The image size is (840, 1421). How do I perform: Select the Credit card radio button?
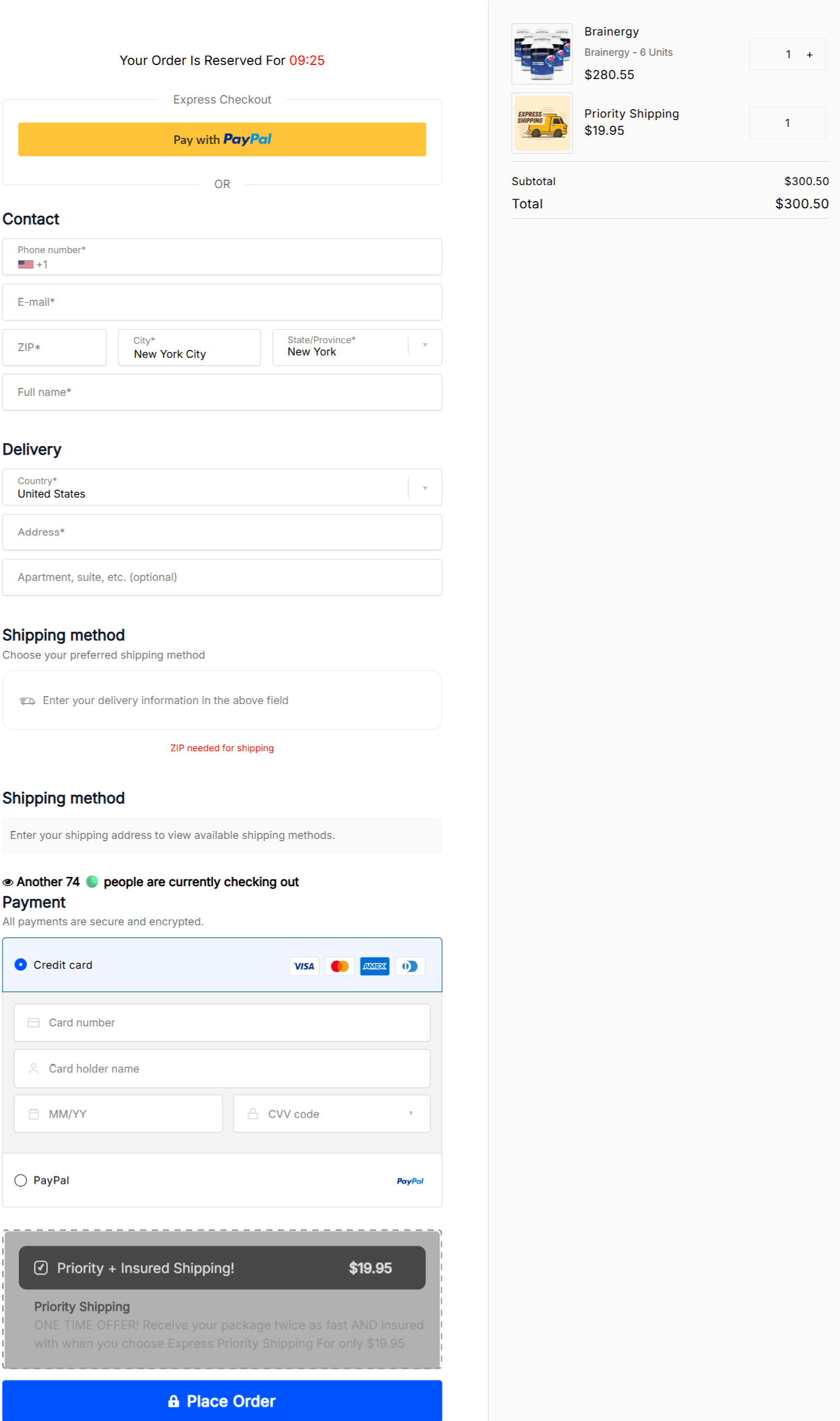pyautogui.click(x=21, y=964)
